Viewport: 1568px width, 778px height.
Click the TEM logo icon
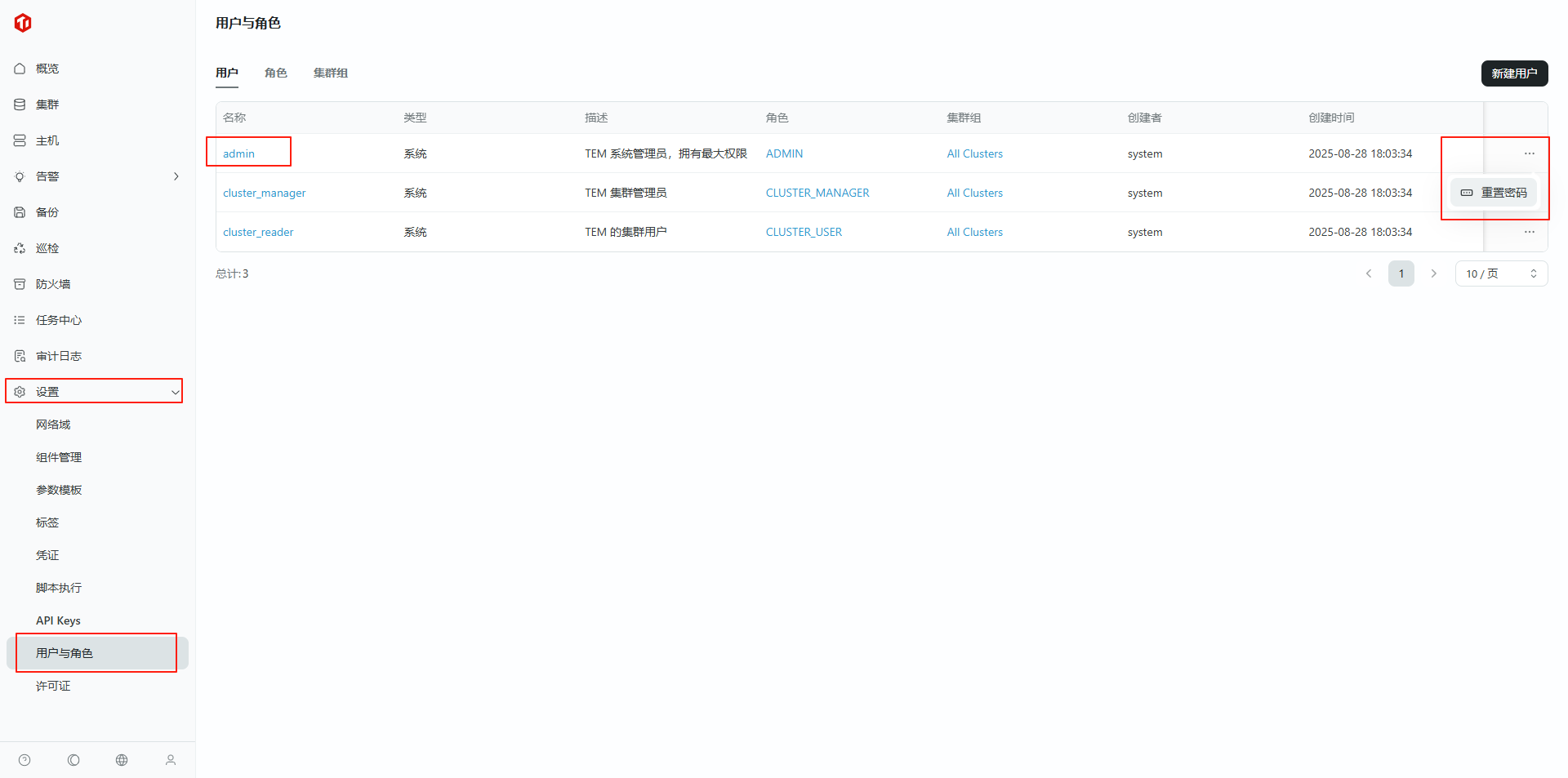pos(23,23)
